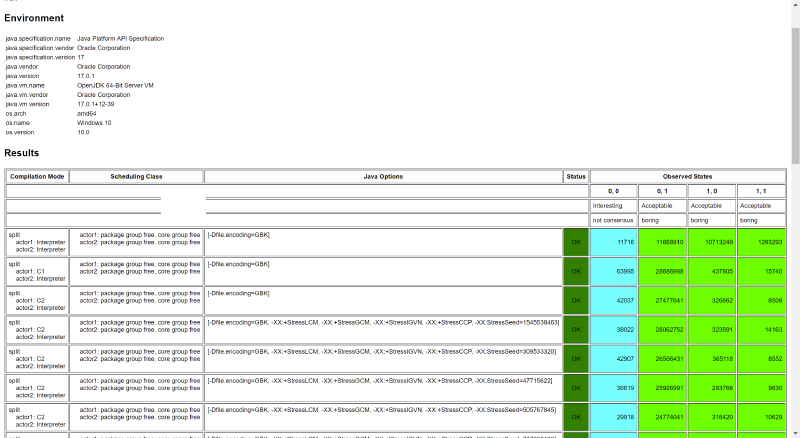Click the green OK status in first row
The width and height of the screenshot is (800, 438).
pos(576,242)
